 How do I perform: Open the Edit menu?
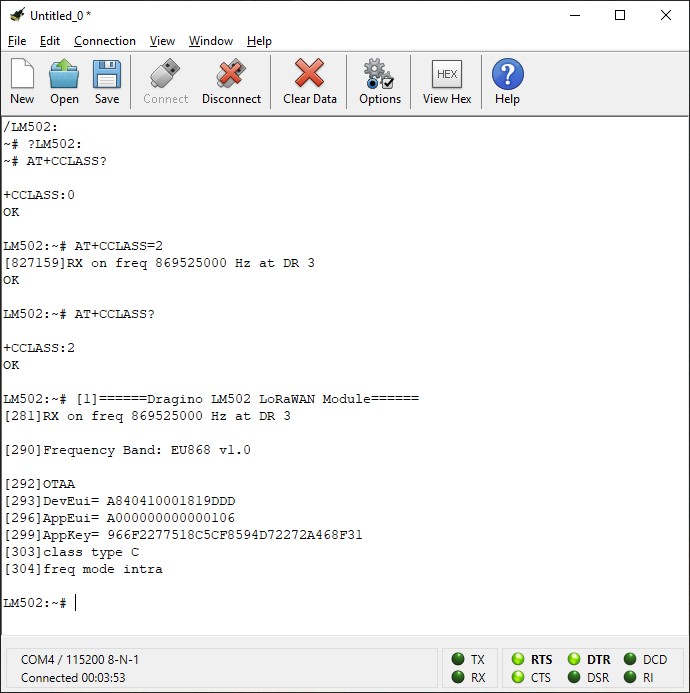coord(50,41)
